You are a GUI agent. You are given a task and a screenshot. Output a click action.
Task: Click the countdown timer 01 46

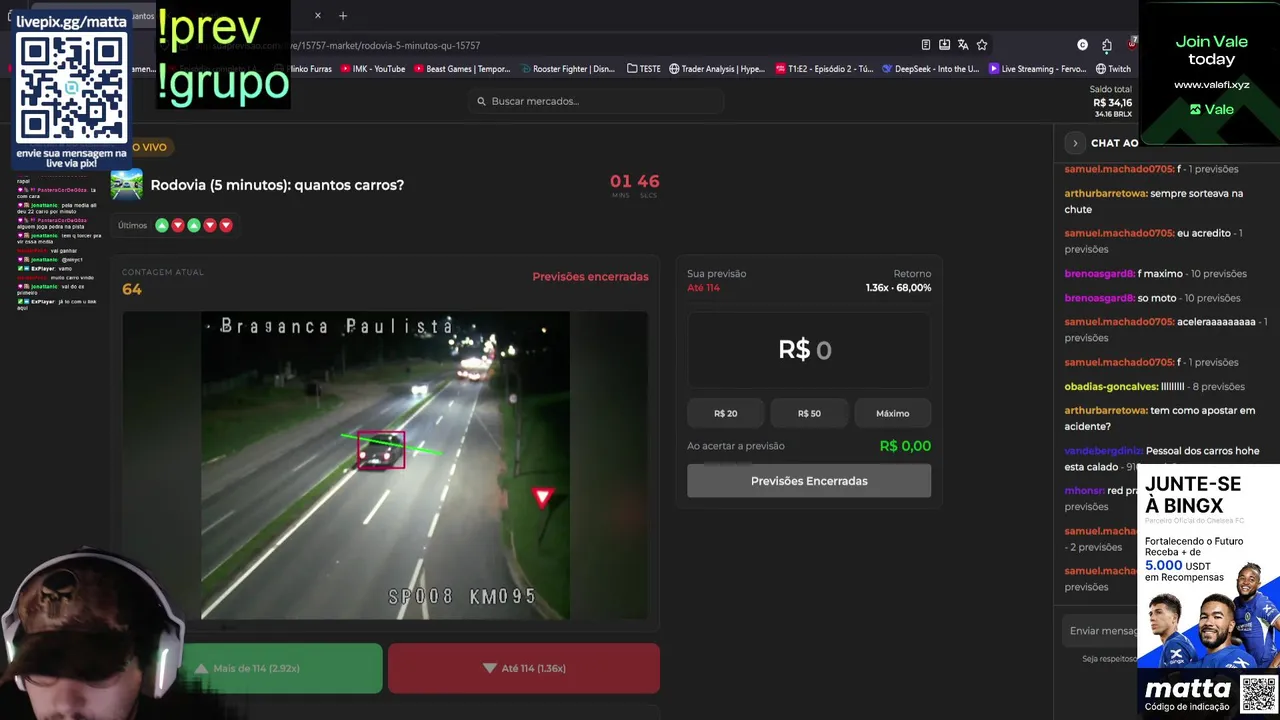635,184
